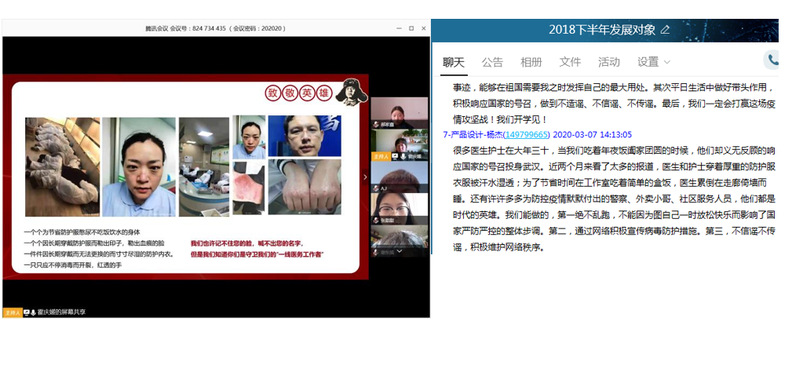Click the microphone icon in the bottom status bar
Image resolution: width=799 pixels, height=365 pixels.
pos(33,312)
